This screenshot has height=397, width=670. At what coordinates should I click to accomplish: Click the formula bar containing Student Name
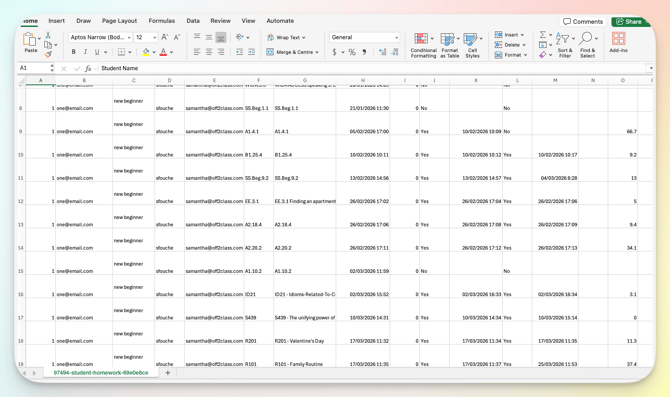pyautogui.click(x=372, y=68)
